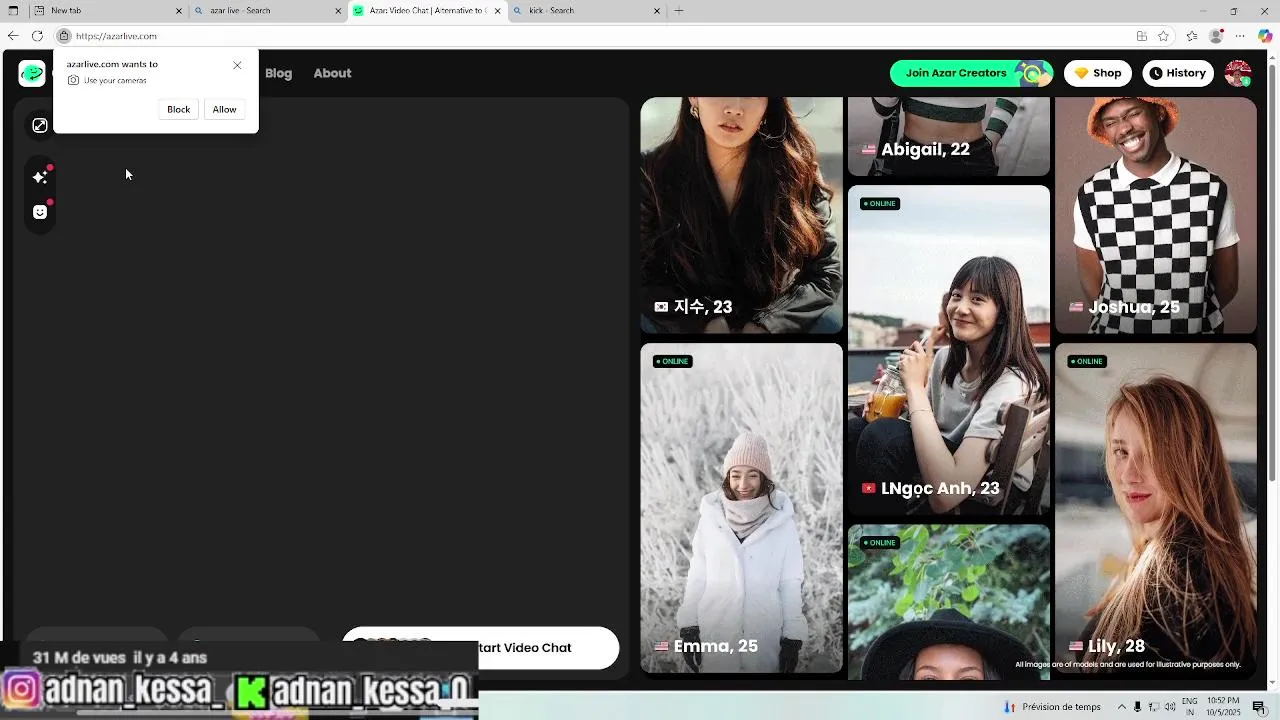This screenshot has height=720, width=1280.
Task: Start Video Chat button
Action: click(480, 647)
